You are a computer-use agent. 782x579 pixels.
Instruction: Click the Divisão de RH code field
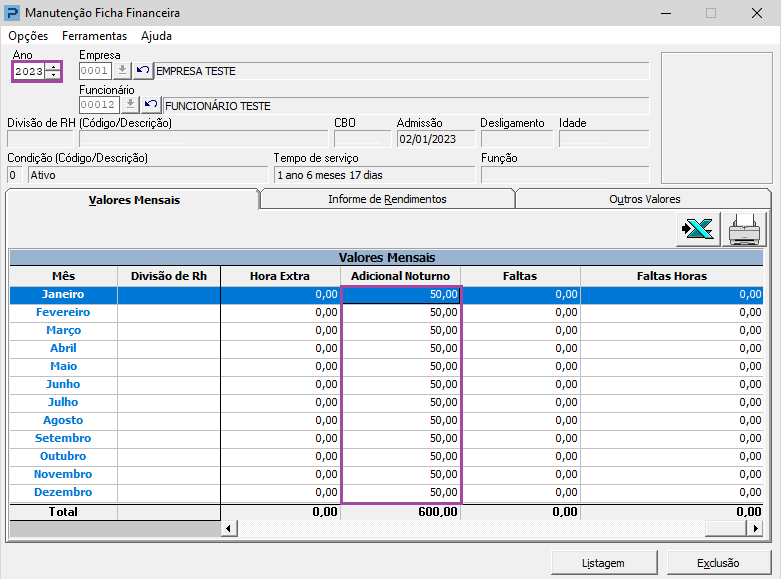coord(40,139)
